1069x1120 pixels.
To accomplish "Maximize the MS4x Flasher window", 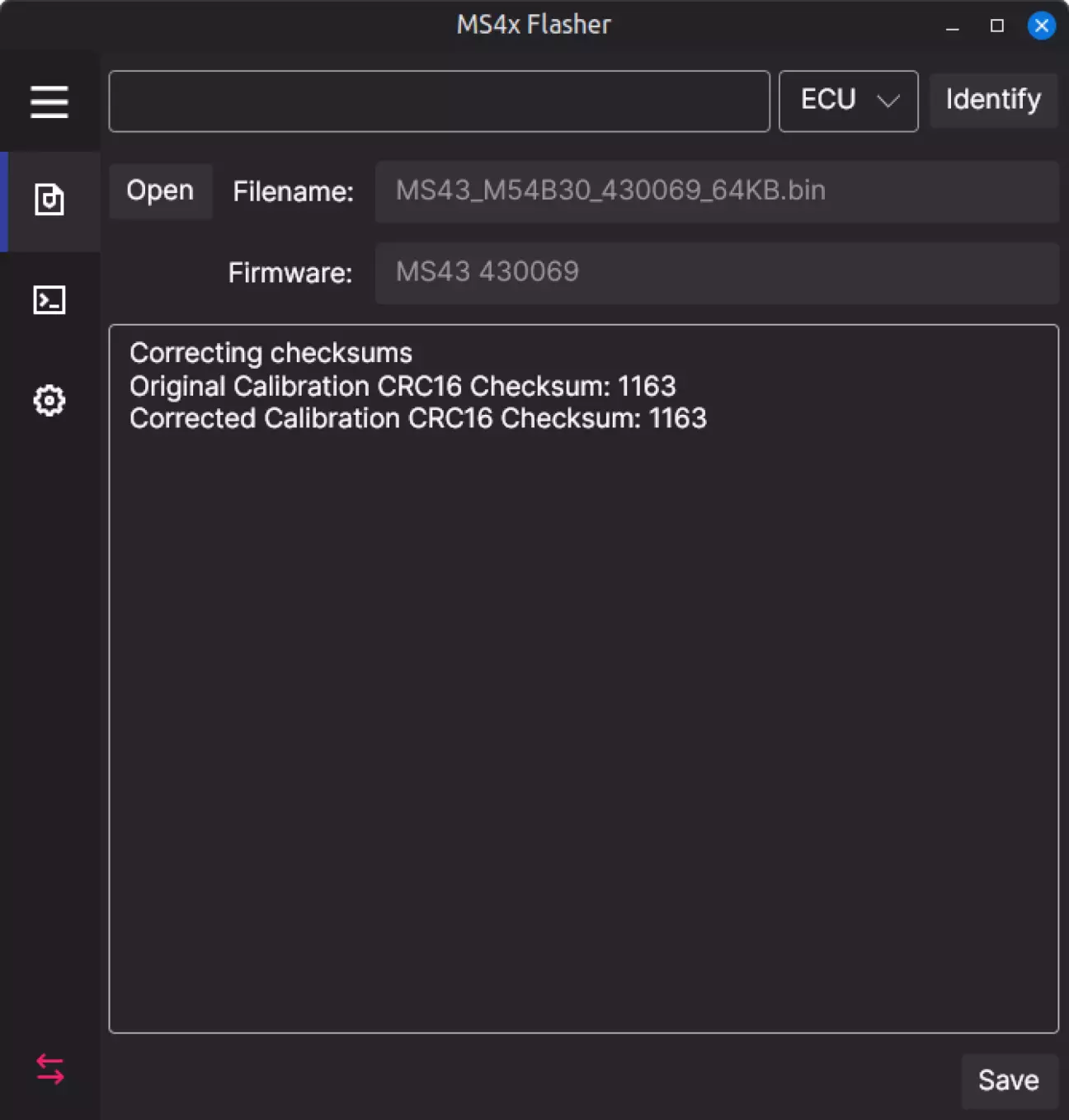I will (x=997, y=26).
